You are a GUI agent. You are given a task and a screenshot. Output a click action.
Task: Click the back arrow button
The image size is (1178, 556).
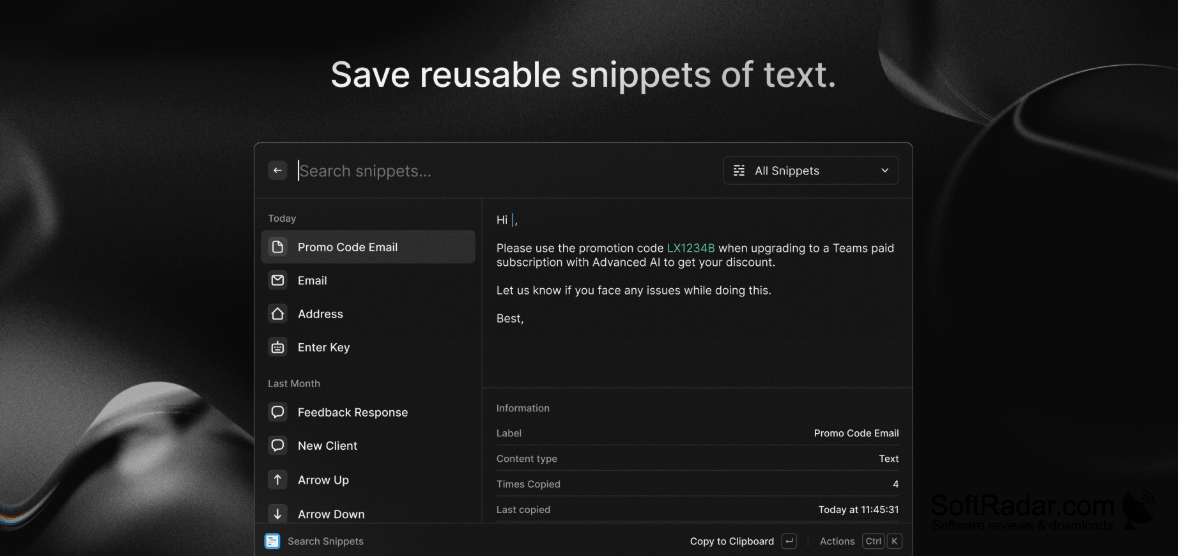click(x=277, y=171)
